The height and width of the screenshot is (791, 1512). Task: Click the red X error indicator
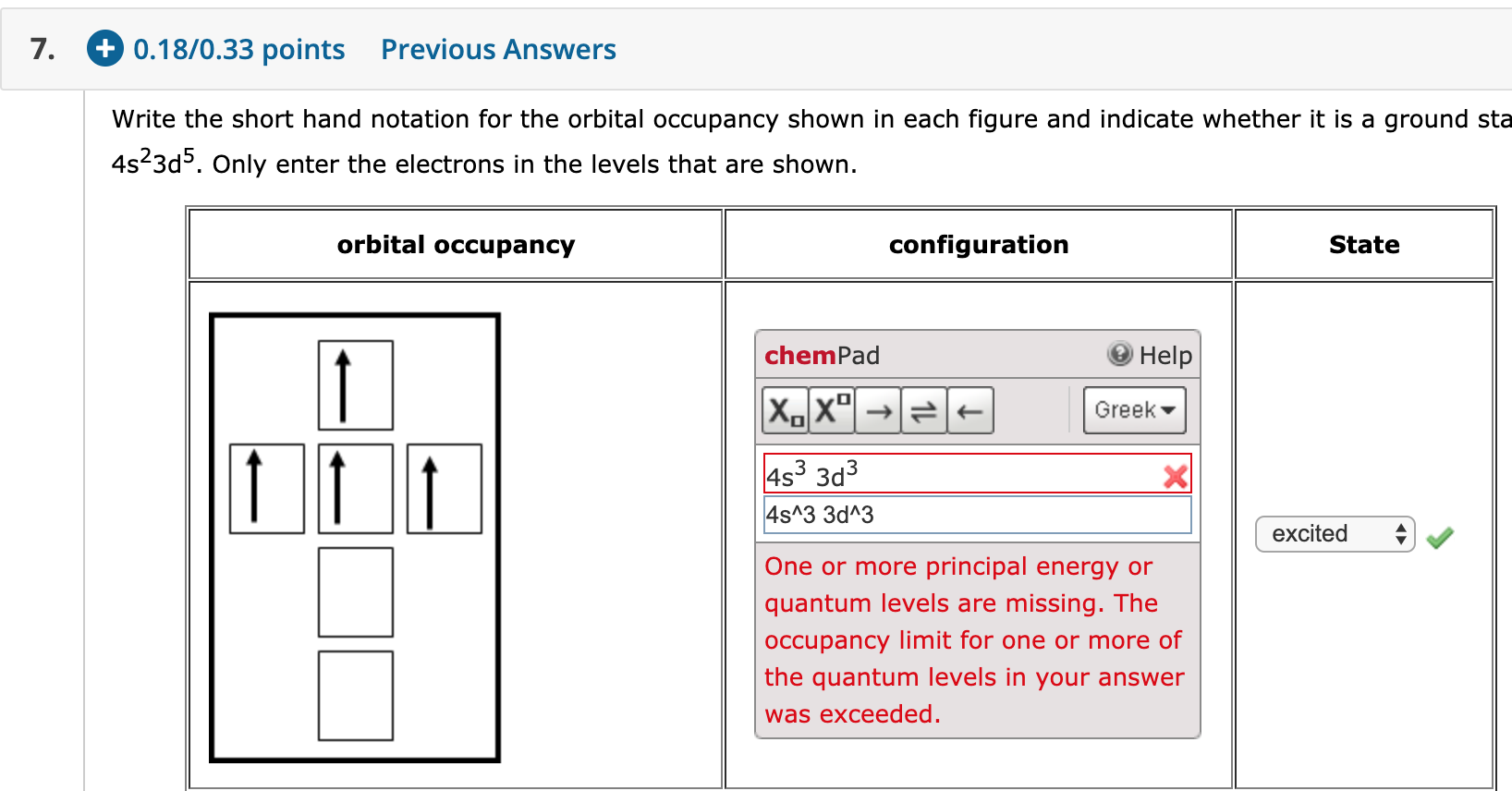[x=1176, y=476]
